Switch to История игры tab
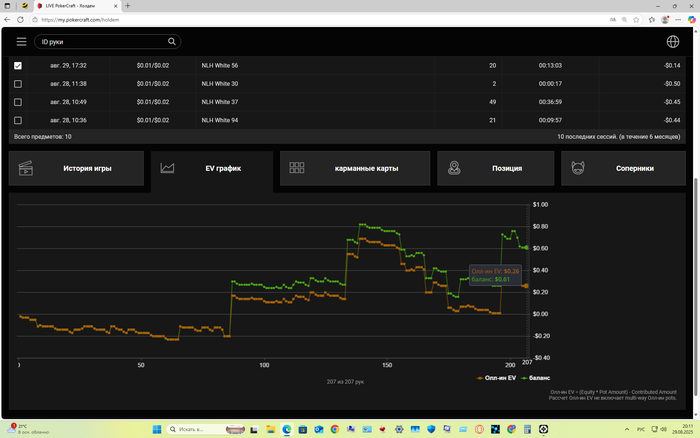 pos(76,168)
